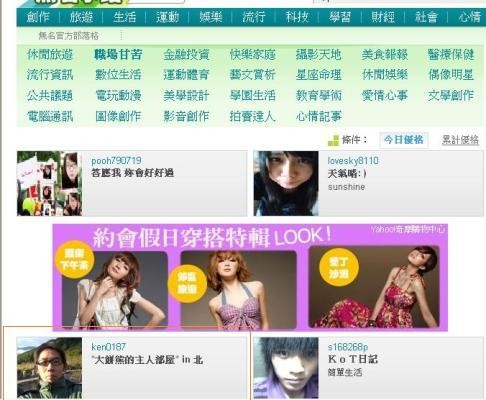Click the first model photo in banner
Image resolution: width=486 pixels, height=400 pixels.
115,289
